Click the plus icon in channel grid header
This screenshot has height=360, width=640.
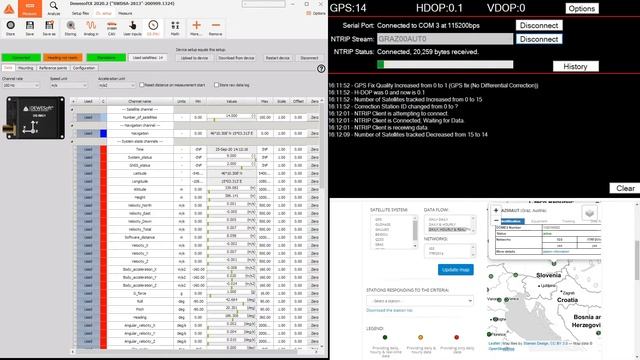tap(73, 101)
